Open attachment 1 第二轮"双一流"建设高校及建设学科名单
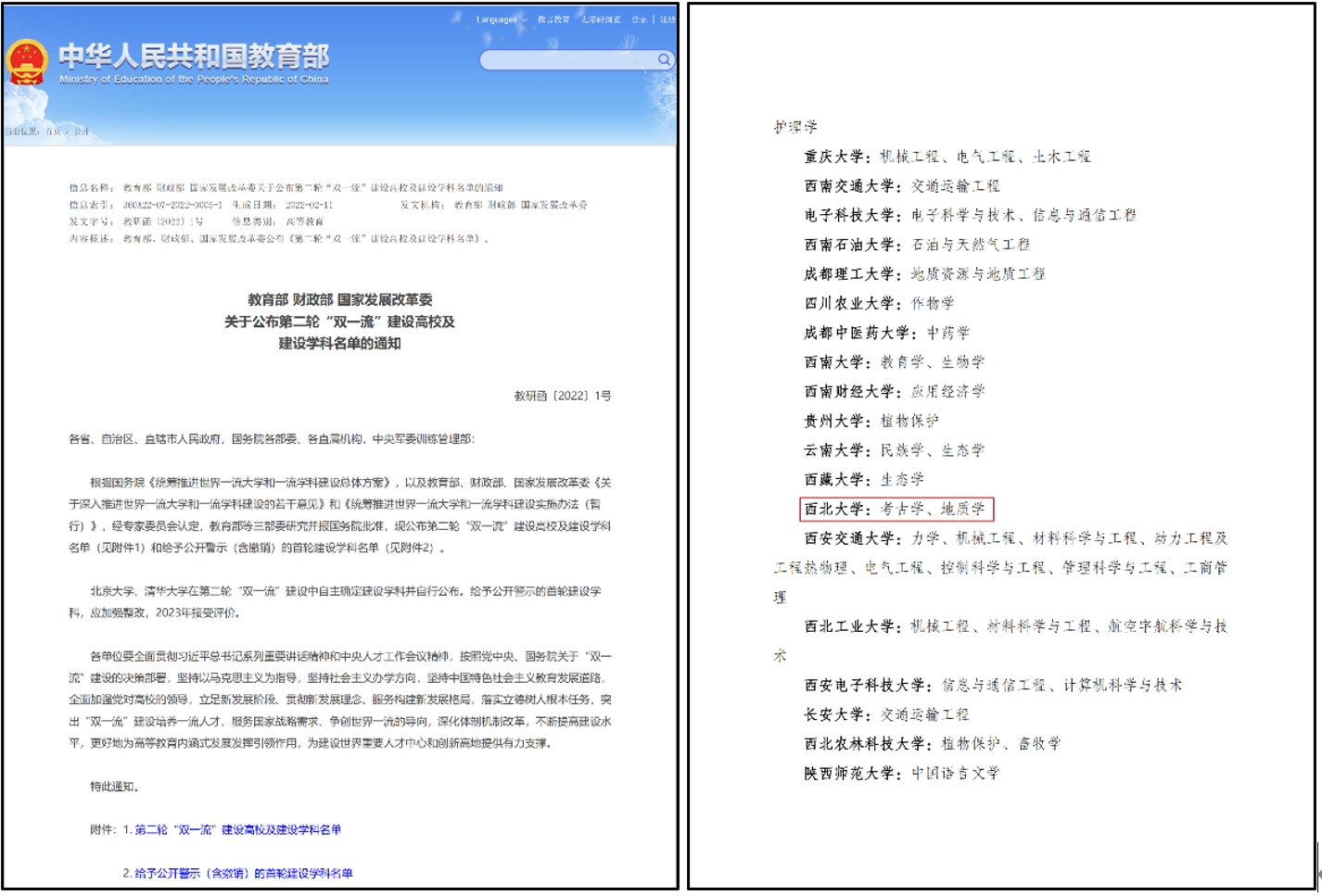This screenshot has width=1322, height=896. click(238, 829)
